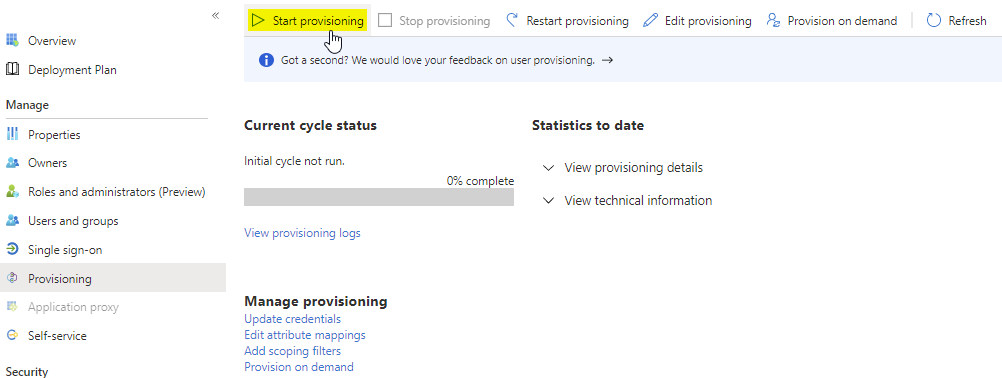Click the Refresh circular arrow icon
1002x378 pixels.
[934, 20]
